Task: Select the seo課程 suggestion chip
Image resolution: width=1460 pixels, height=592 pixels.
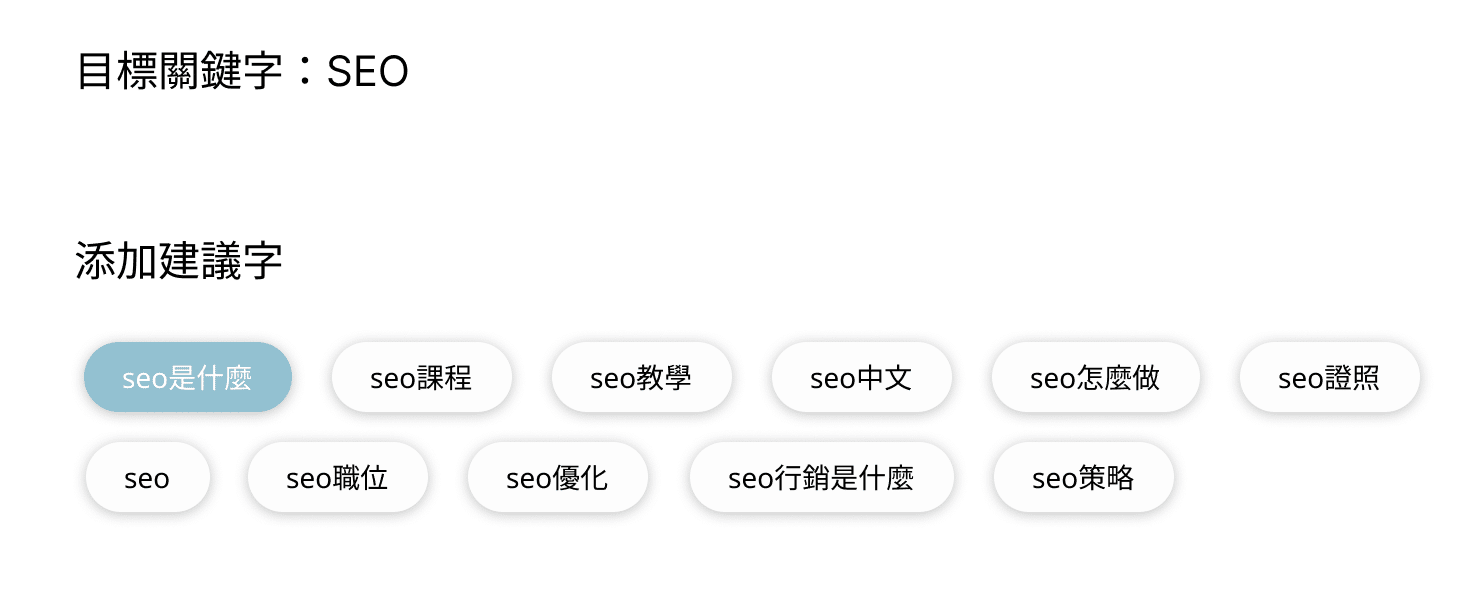Action: click(421, 377)
